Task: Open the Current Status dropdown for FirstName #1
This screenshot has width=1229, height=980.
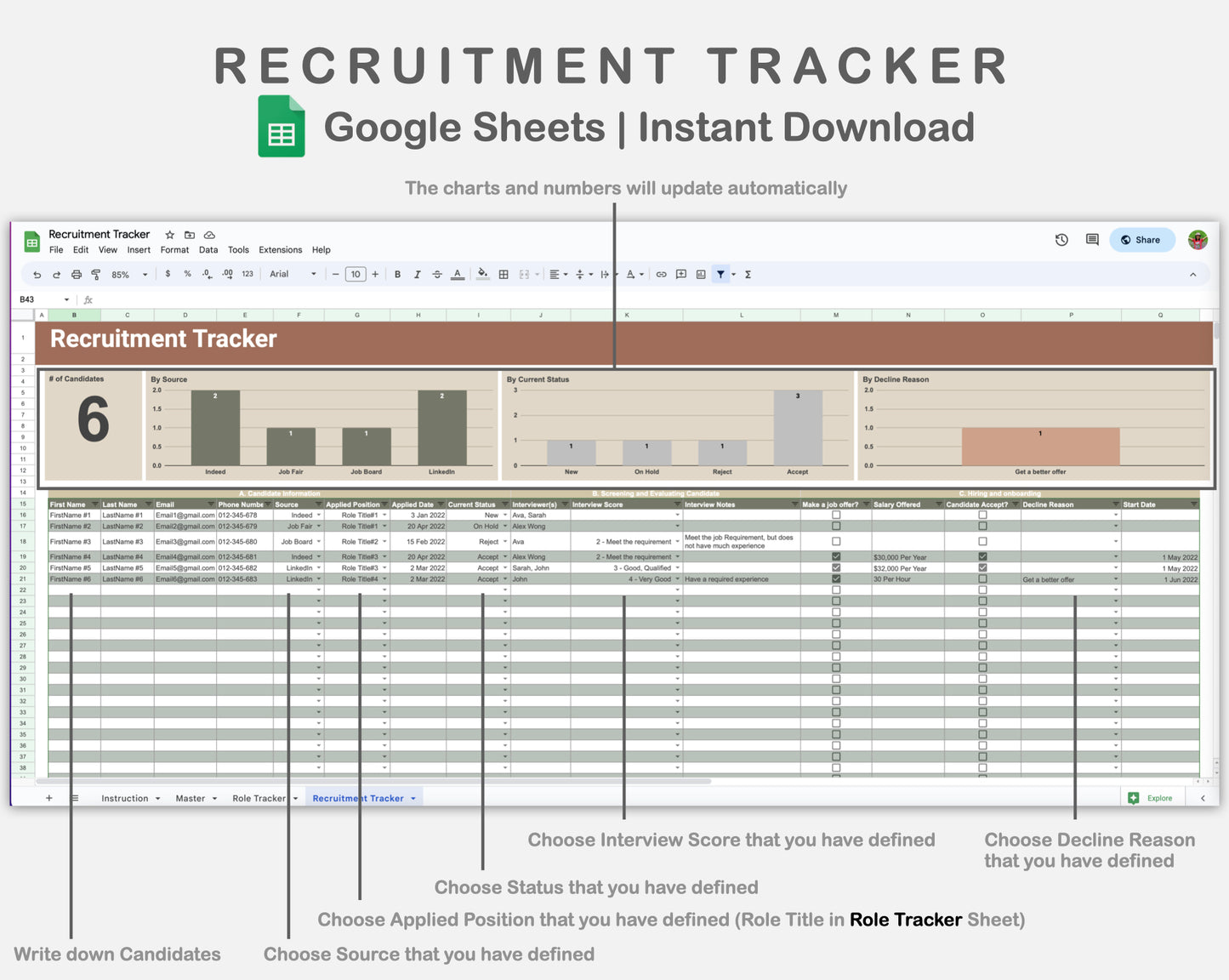Action: click(x=504, y=515)
